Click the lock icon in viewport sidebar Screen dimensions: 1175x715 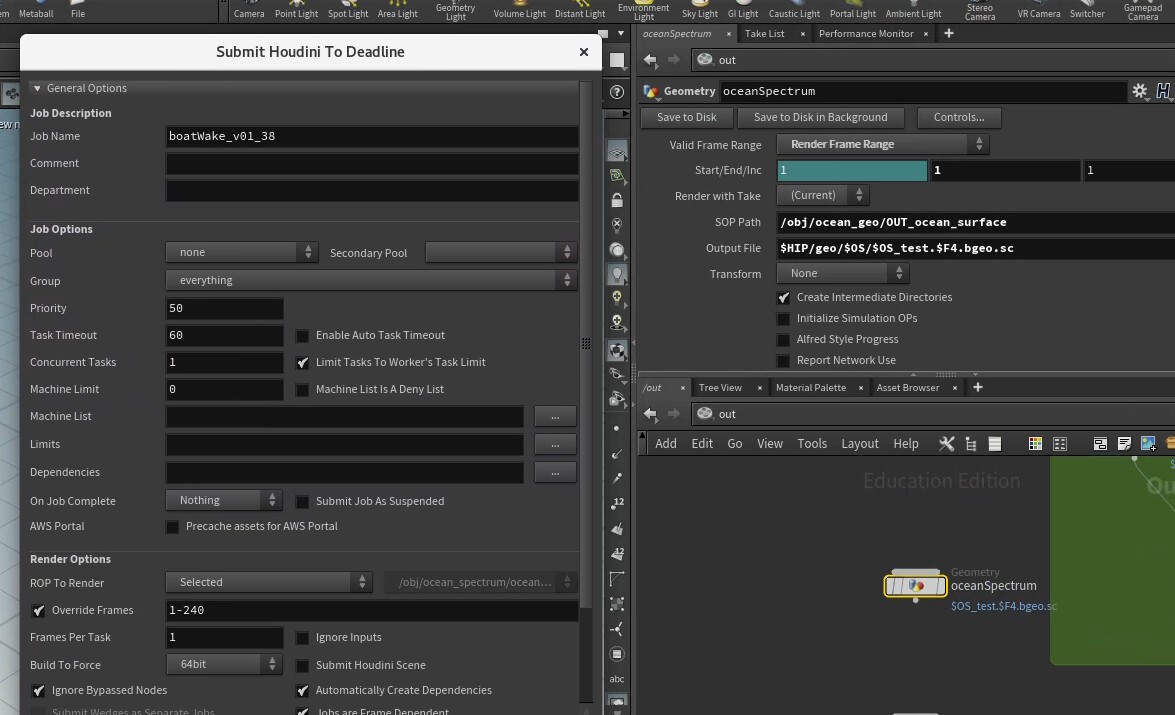[617, 200]
